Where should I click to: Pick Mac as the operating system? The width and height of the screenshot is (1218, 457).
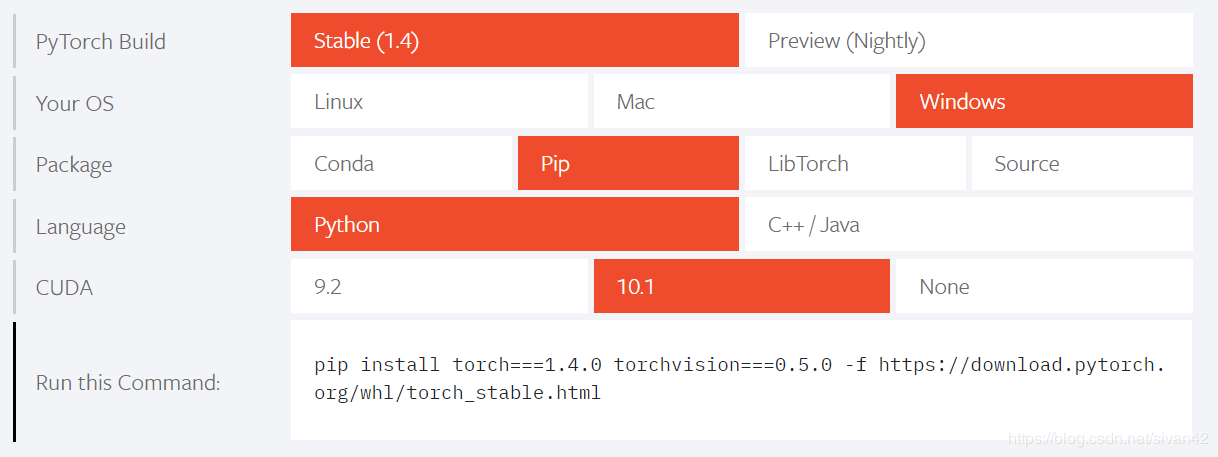pos(741,102)
